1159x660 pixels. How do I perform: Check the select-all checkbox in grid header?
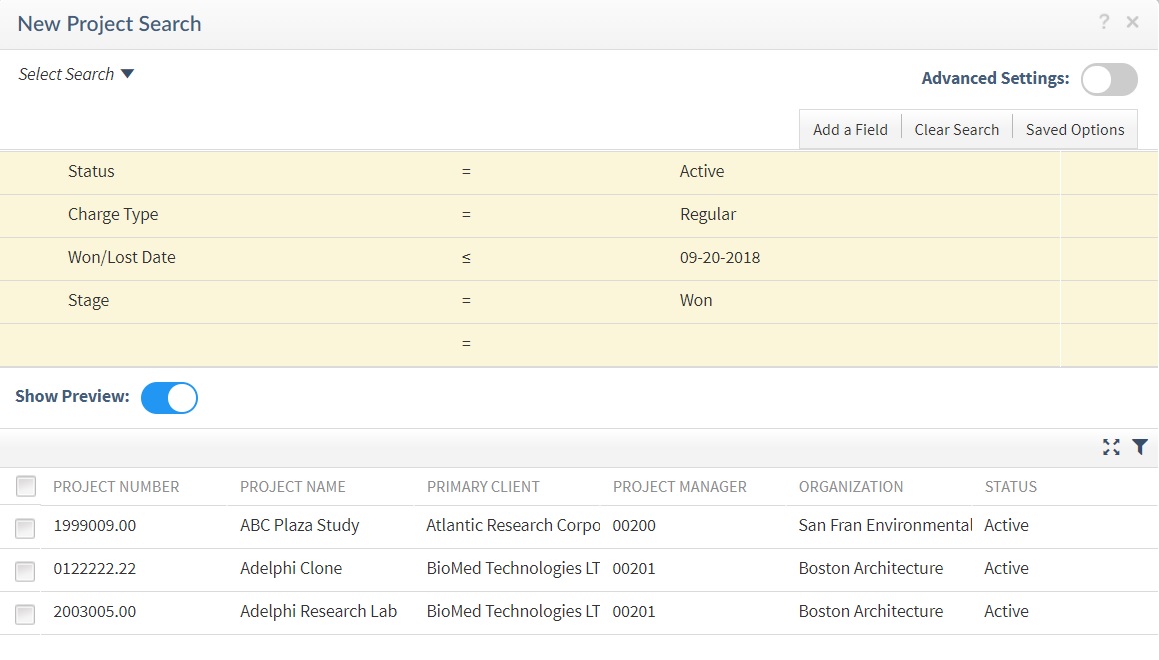click(26, 486)
